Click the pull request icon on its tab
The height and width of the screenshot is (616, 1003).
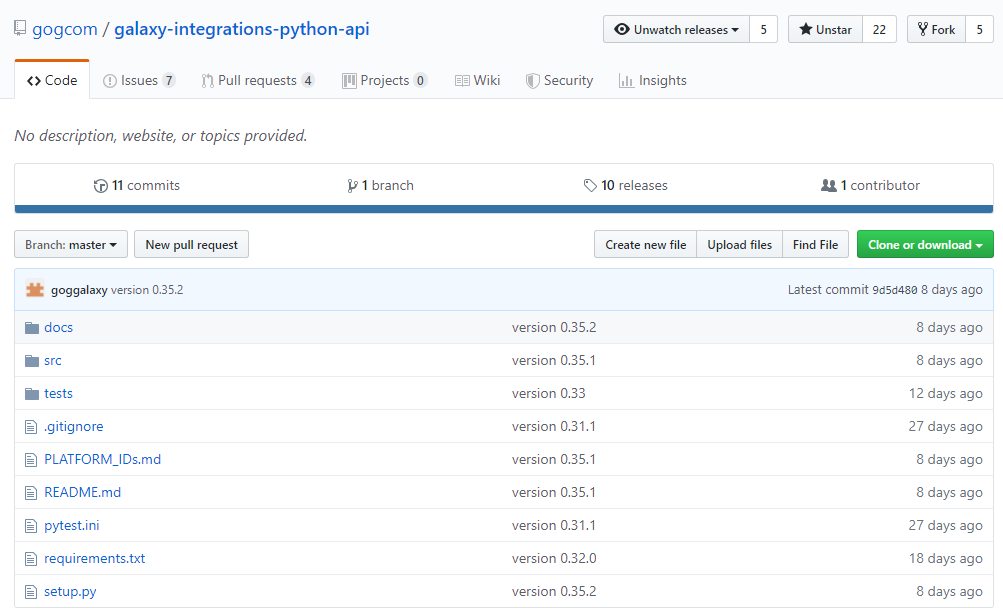pos(207,81)
